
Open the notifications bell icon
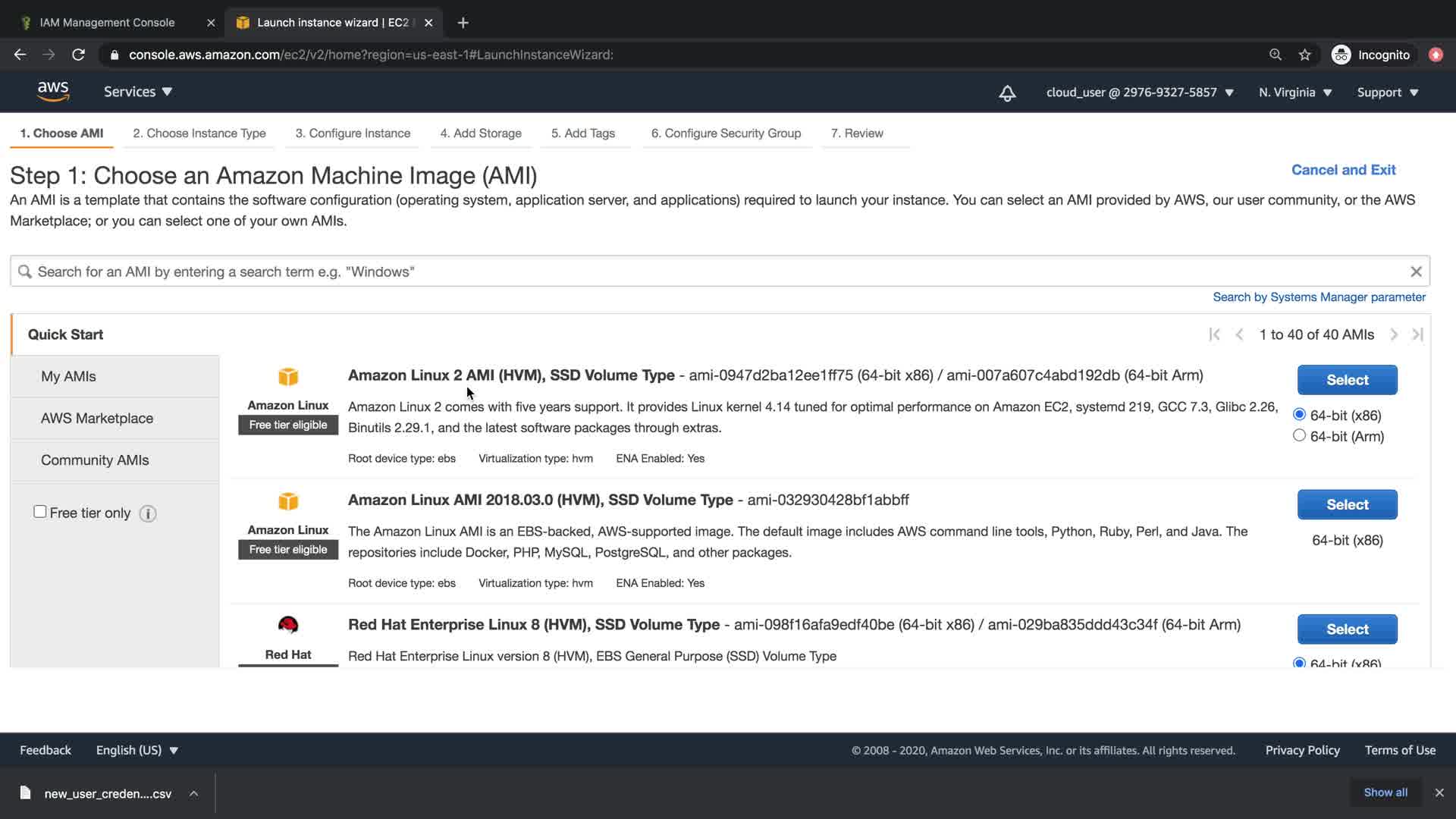pyautogui.click(x=1007, y=93)
